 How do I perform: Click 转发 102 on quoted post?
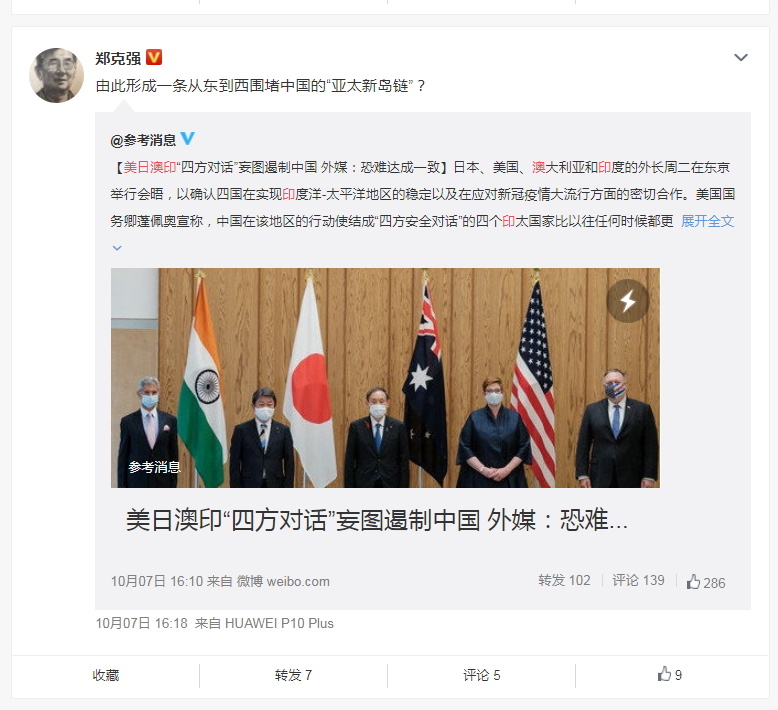click(x=564, y=581)
